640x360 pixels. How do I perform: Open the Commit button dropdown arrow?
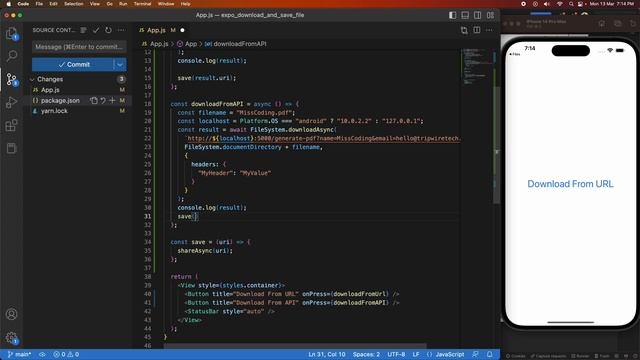click(120, 64)
